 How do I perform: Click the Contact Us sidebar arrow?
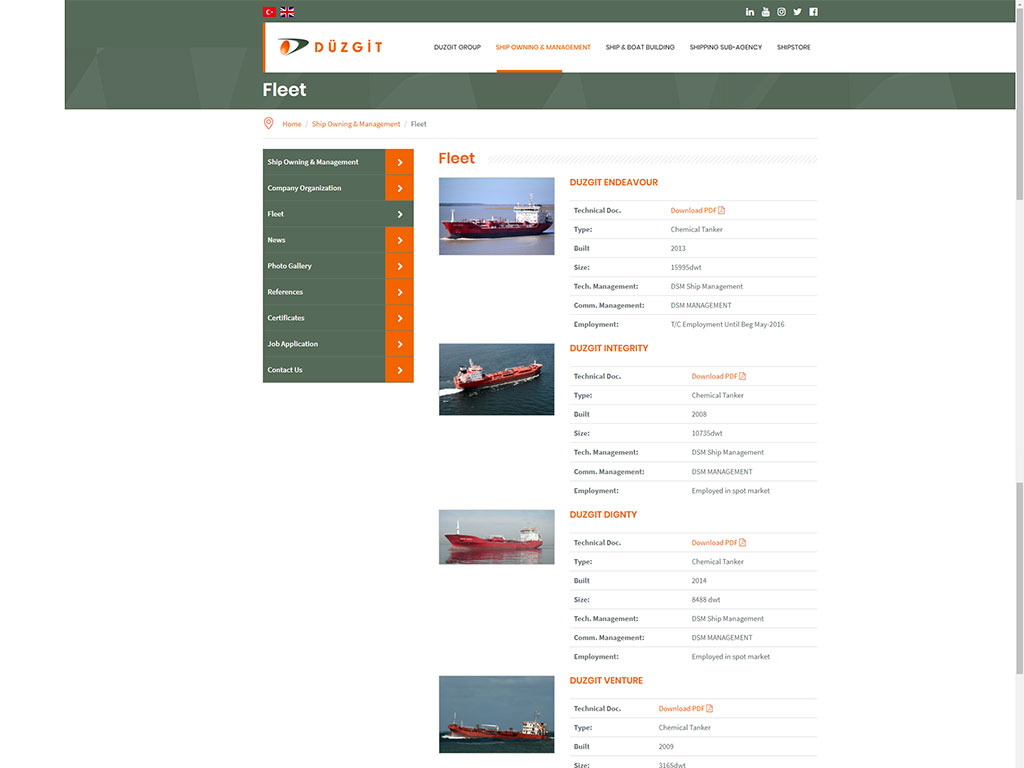400,370
